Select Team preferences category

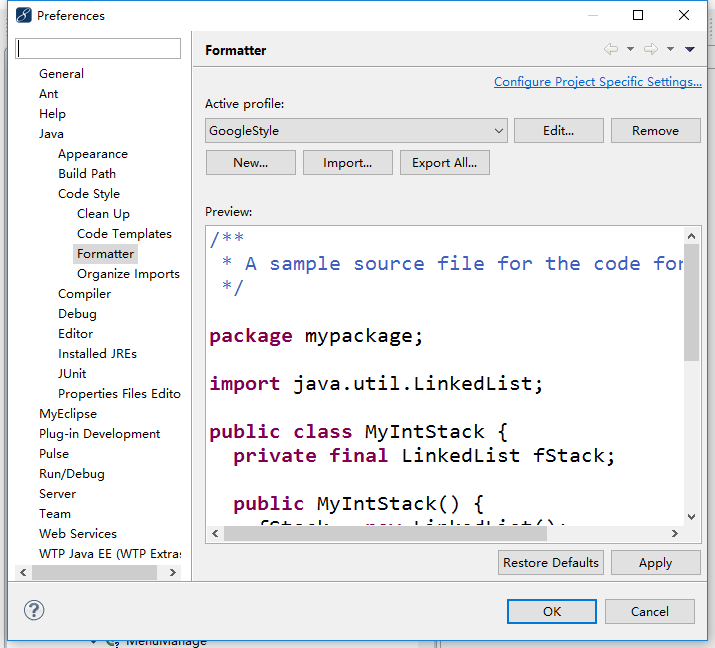(55, 514)
